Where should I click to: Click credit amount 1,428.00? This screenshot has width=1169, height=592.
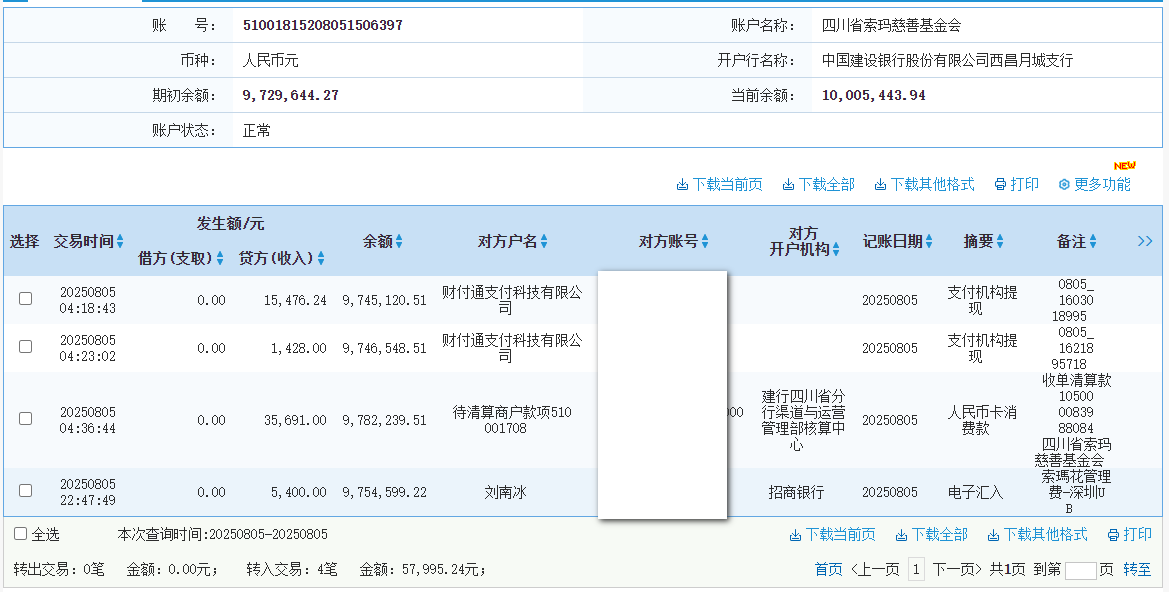(298, 348)
